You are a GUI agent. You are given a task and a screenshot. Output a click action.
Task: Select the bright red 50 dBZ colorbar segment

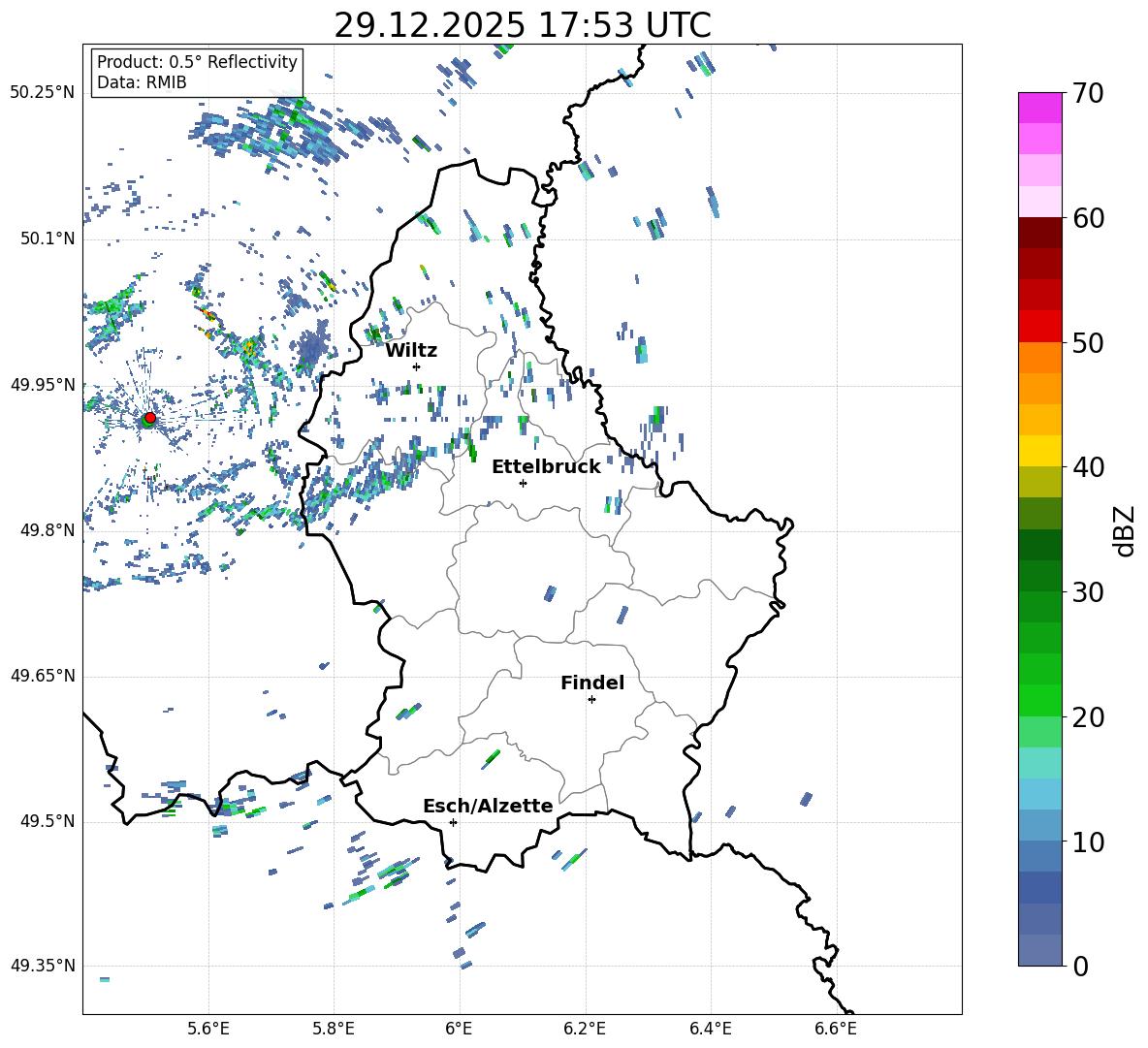pos(1039,327)
